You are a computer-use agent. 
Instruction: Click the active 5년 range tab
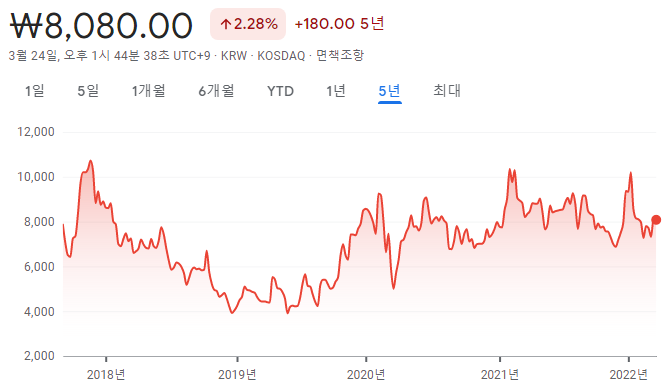click(x=389, y=91)
